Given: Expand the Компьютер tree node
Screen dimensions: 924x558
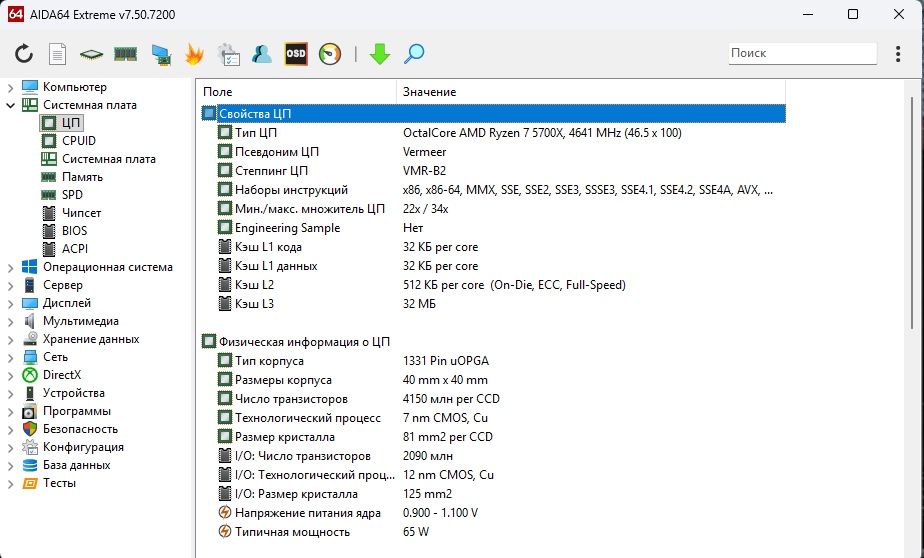Looking at the screenshot, I should pyautogui.click(x=11, y=88).
